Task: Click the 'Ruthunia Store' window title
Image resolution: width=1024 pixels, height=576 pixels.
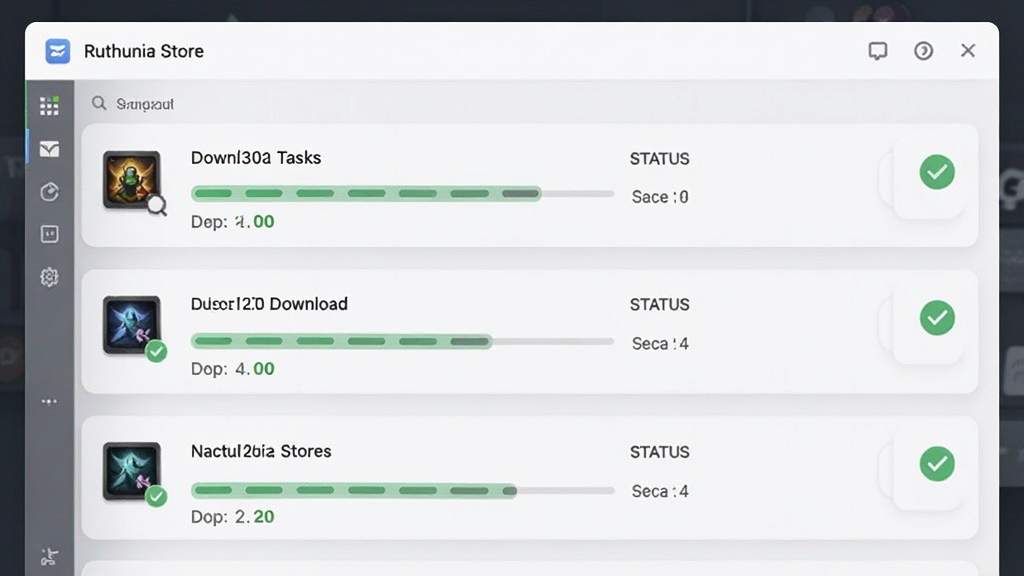Action: point(144,51)
